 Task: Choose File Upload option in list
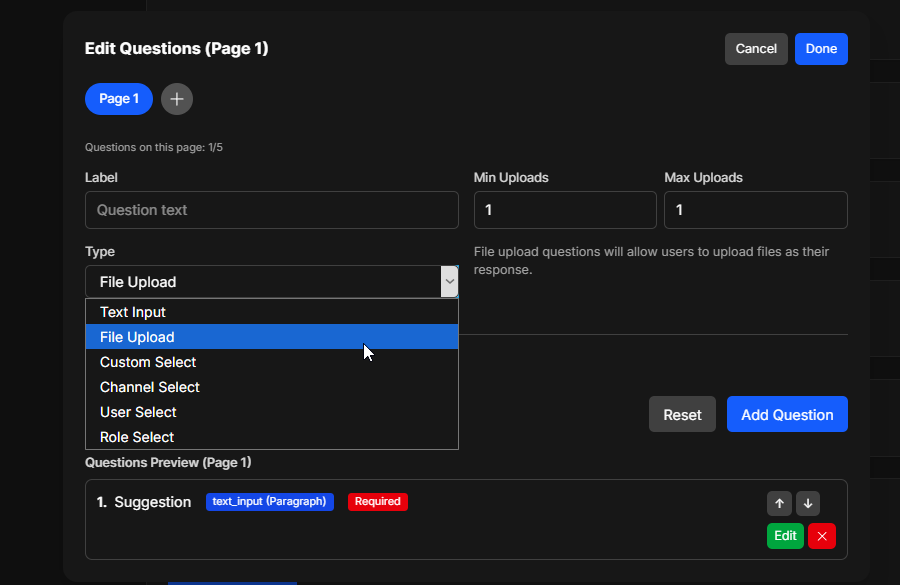[x=137, y=337]
